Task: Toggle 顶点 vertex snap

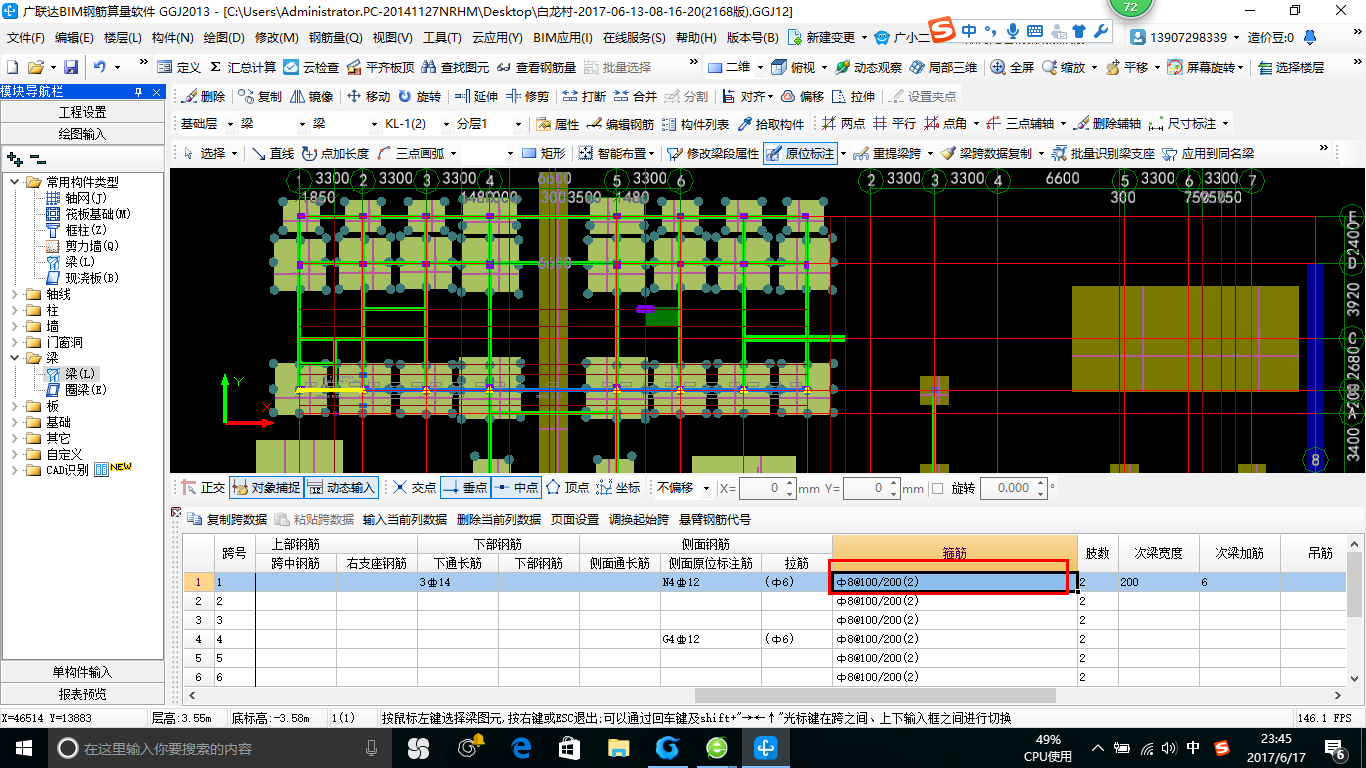Action: coord(567,488)
